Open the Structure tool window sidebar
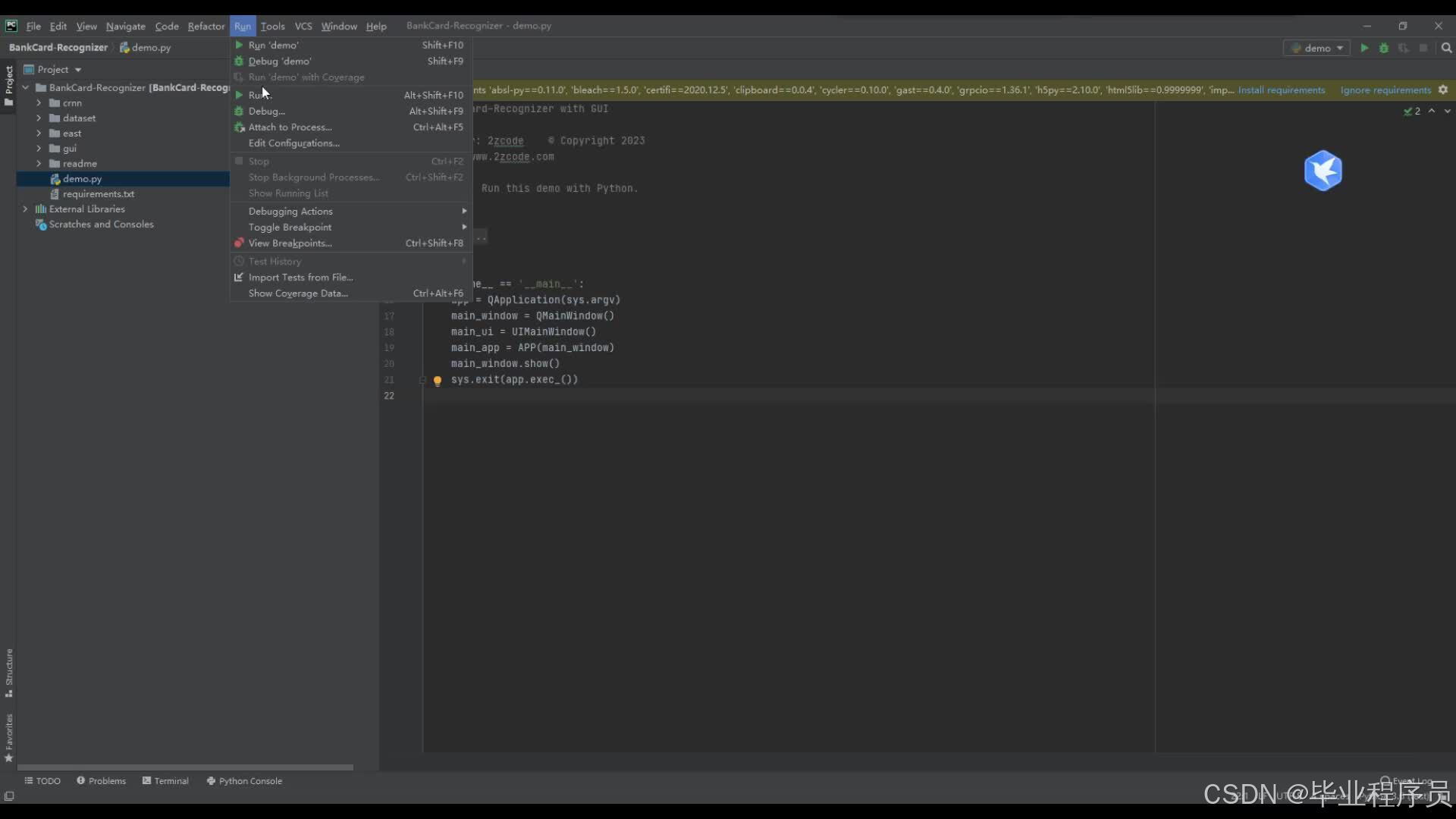The image size is (1456, 819). point(9,672)
